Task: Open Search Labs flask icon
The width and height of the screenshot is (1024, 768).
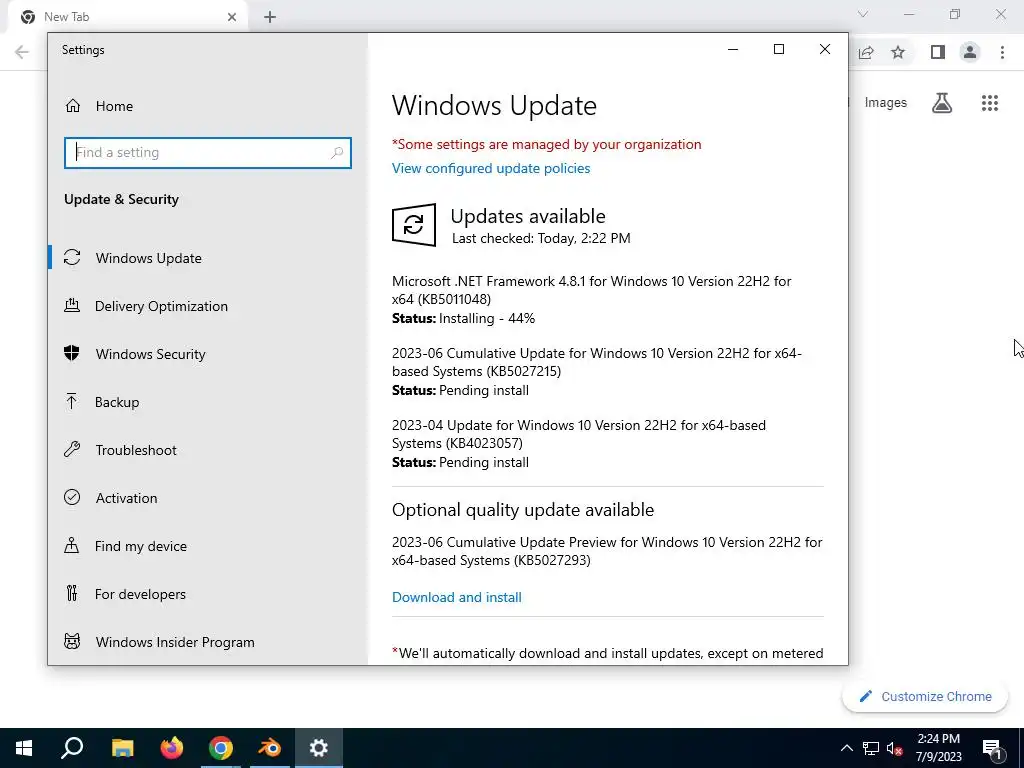Action: click(942, 103)
